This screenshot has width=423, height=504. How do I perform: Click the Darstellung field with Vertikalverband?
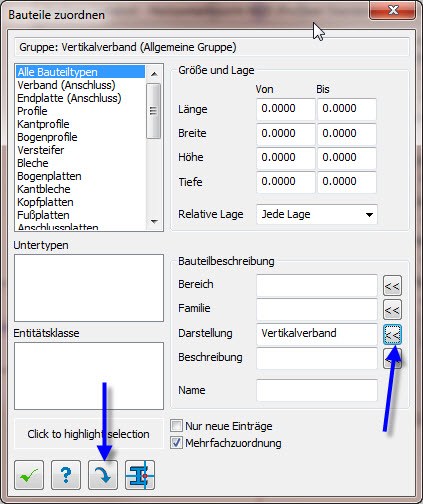click(x=317, y=334)
